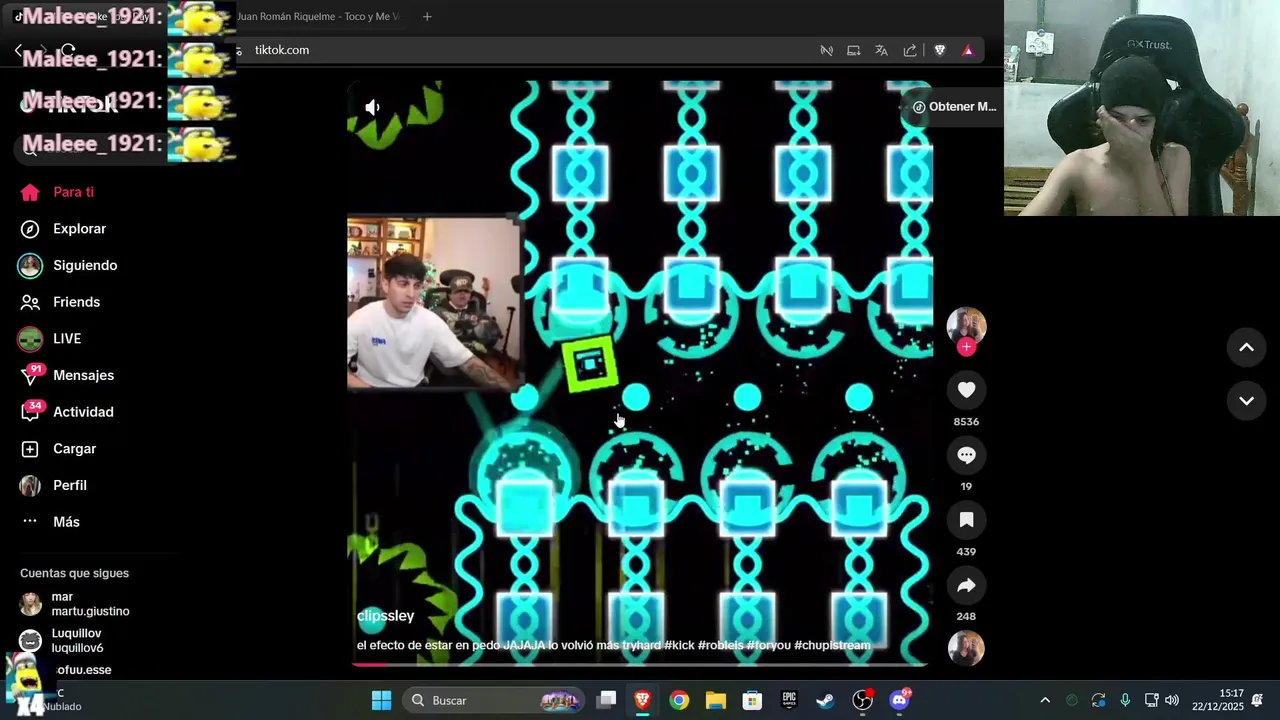Click the #chupistream hashtag
The width and height of the screenshot is (1280, 720).
pyautogui.click(x=832, y=645)
